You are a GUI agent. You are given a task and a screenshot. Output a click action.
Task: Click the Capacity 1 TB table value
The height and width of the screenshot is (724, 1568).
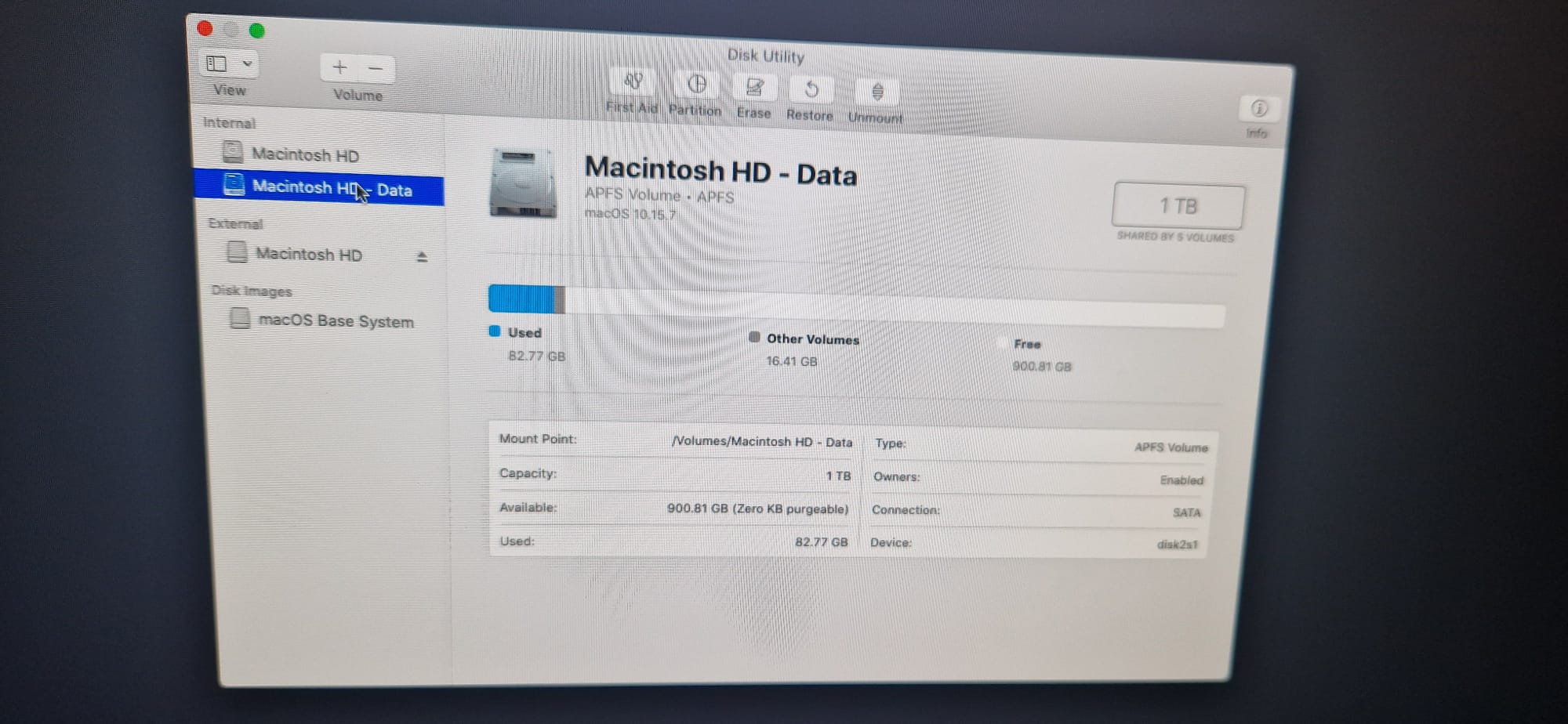(838, 476)
